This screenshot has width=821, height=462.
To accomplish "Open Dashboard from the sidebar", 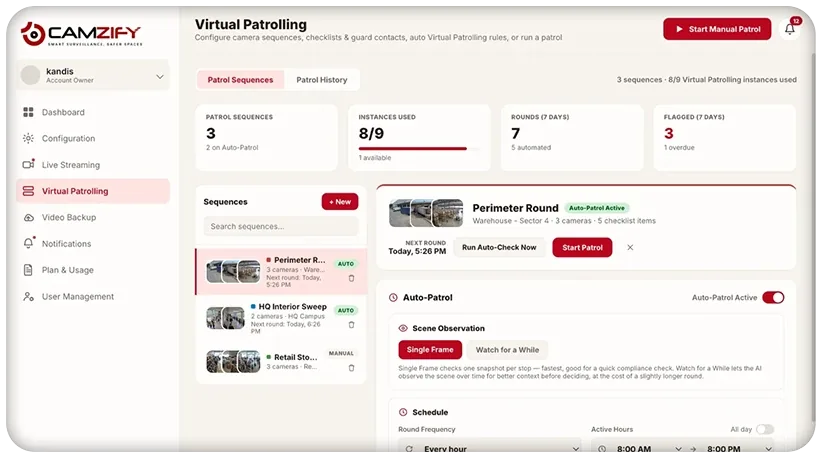I will pyautogui.click(x=93, y=112).
